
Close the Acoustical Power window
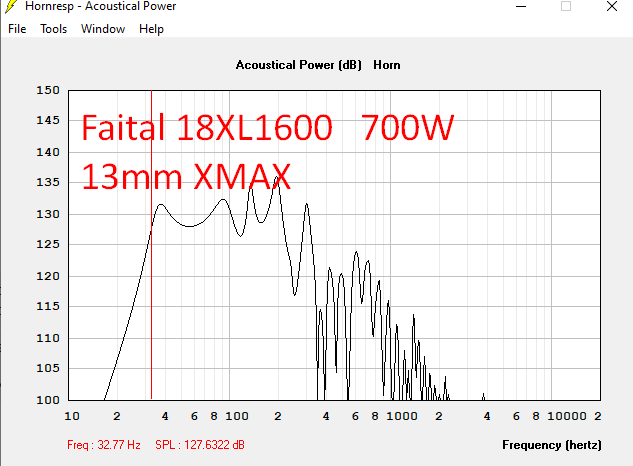(x=612, y=6)
